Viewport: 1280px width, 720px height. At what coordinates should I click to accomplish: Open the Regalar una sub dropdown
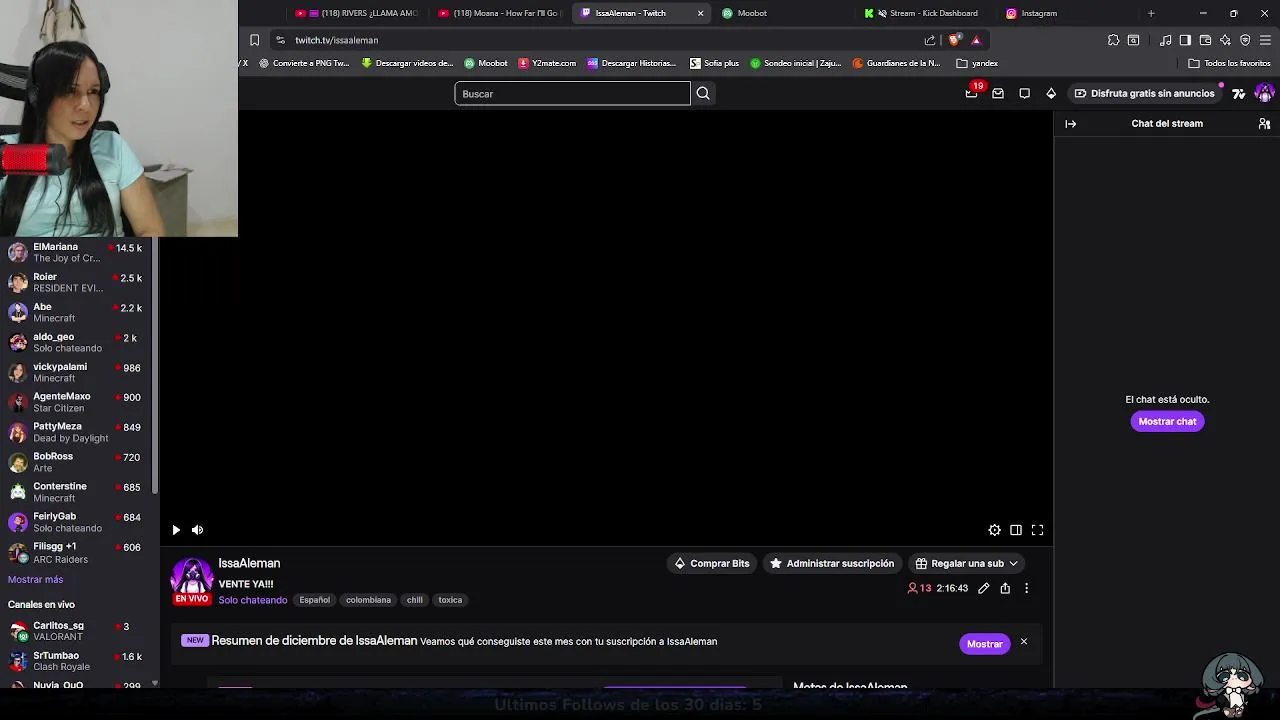click(x=966, y=563)
